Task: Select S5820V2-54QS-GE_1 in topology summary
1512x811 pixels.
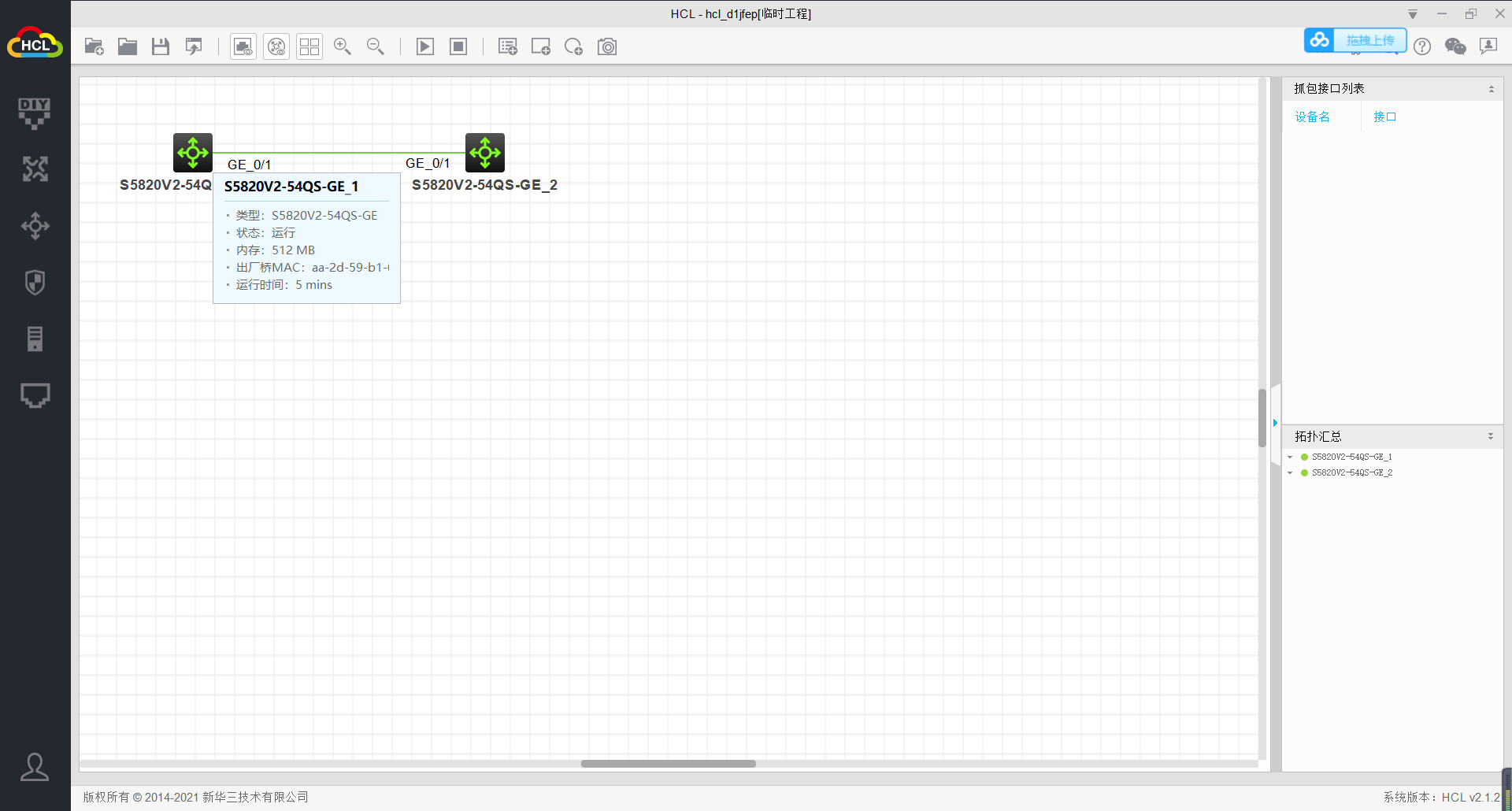Action: pos(1351,457)
